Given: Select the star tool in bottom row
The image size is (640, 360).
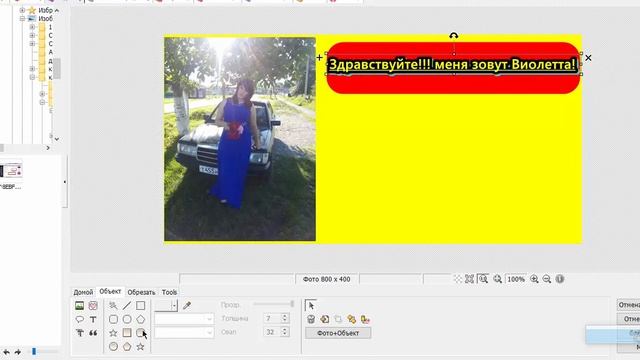Looking at the screenshot, I should (140, 347).
